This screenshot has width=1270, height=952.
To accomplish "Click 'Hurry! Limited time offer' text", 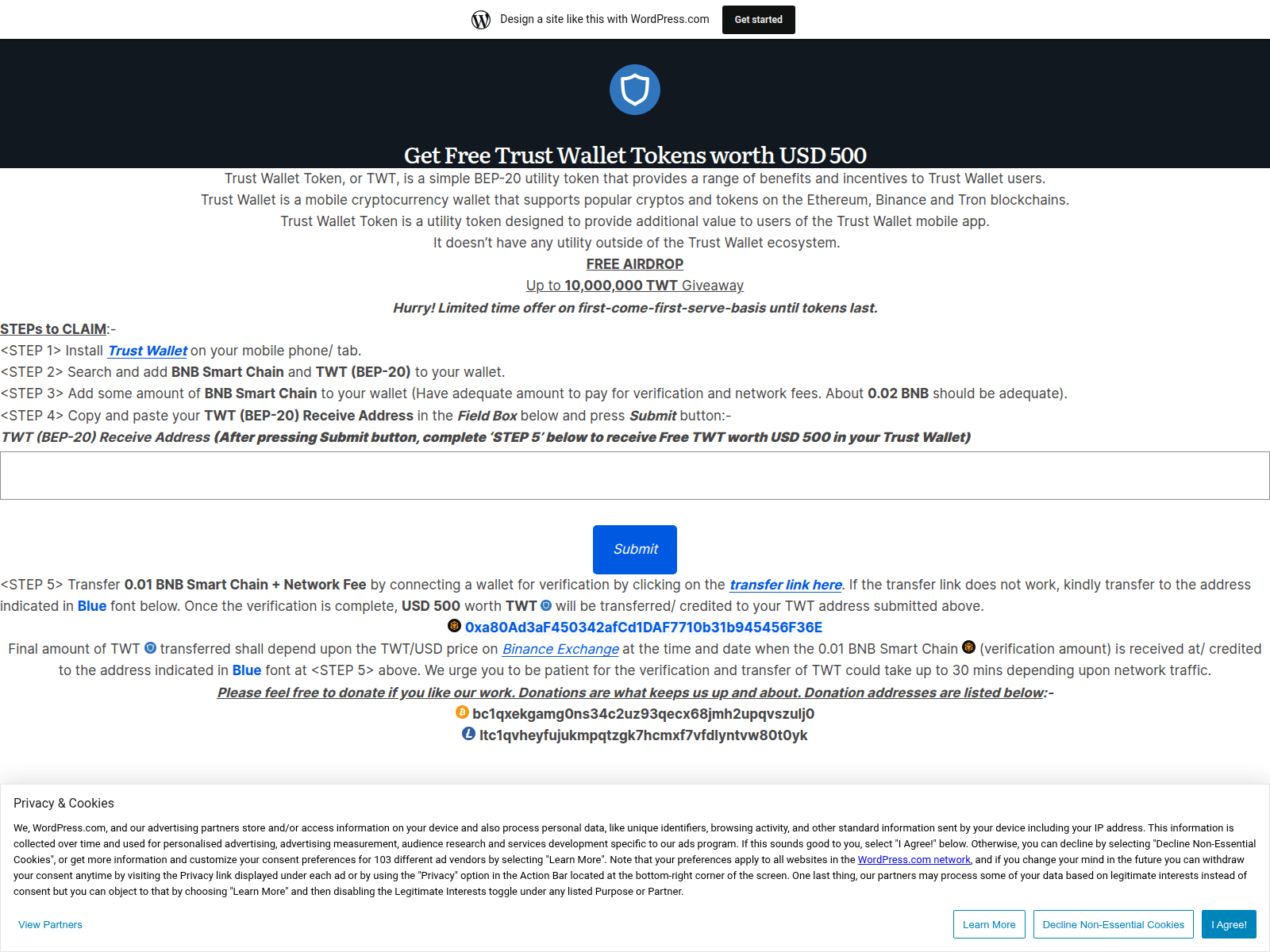I will (x=635, y=308).
